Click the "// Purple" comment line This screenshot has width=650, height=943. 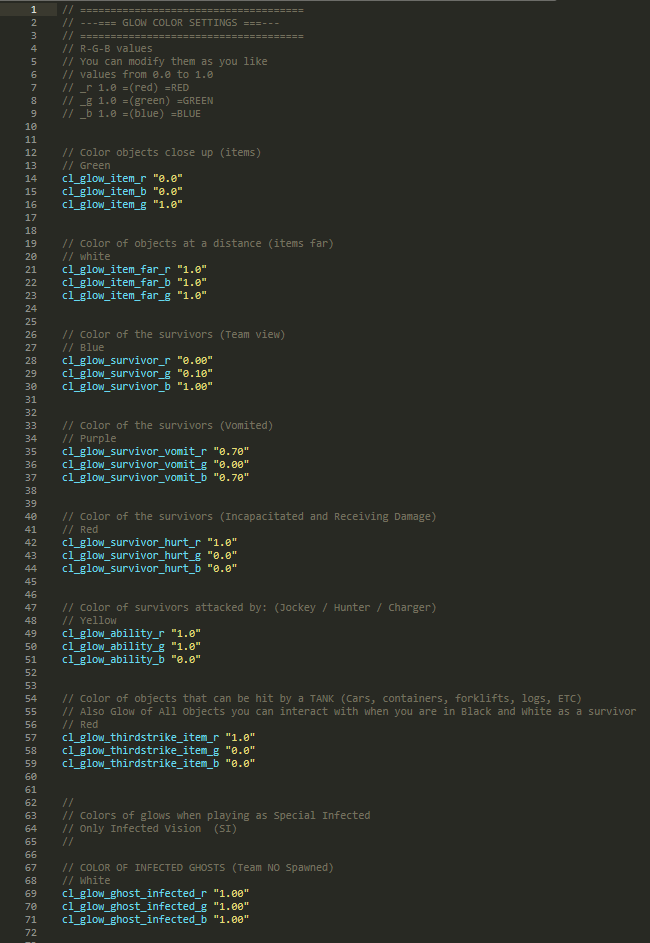[89, 438]
